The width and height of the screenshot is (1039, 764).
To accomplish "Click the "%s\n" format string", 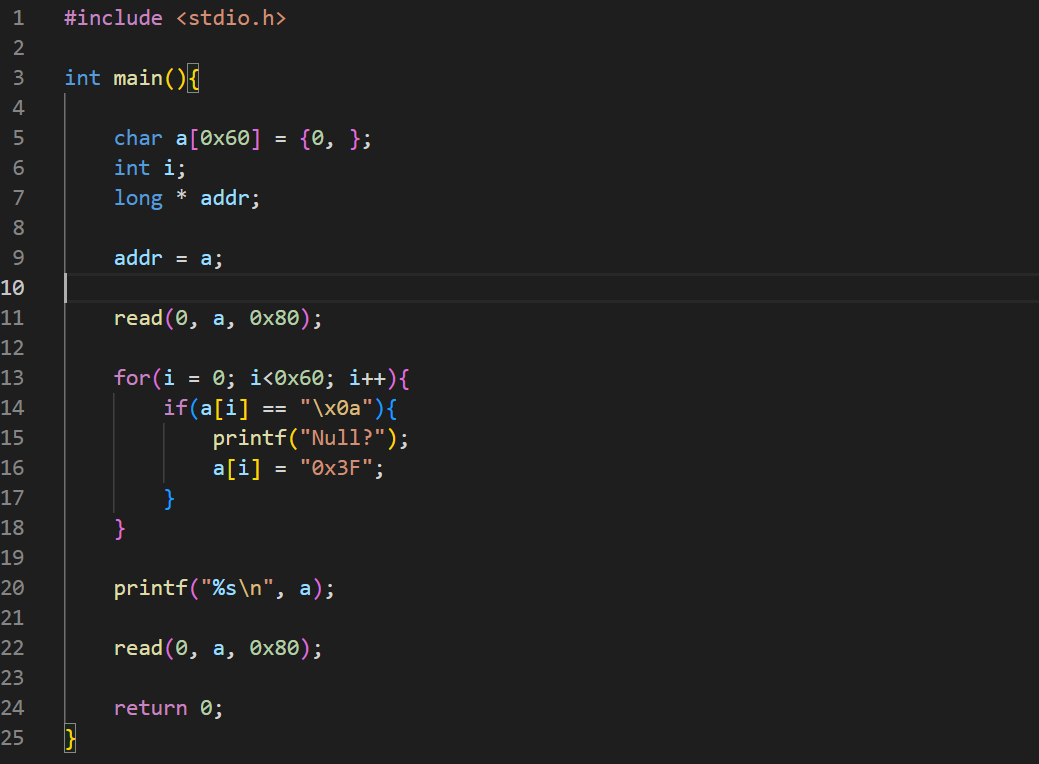I will click(x=237, y=588).
